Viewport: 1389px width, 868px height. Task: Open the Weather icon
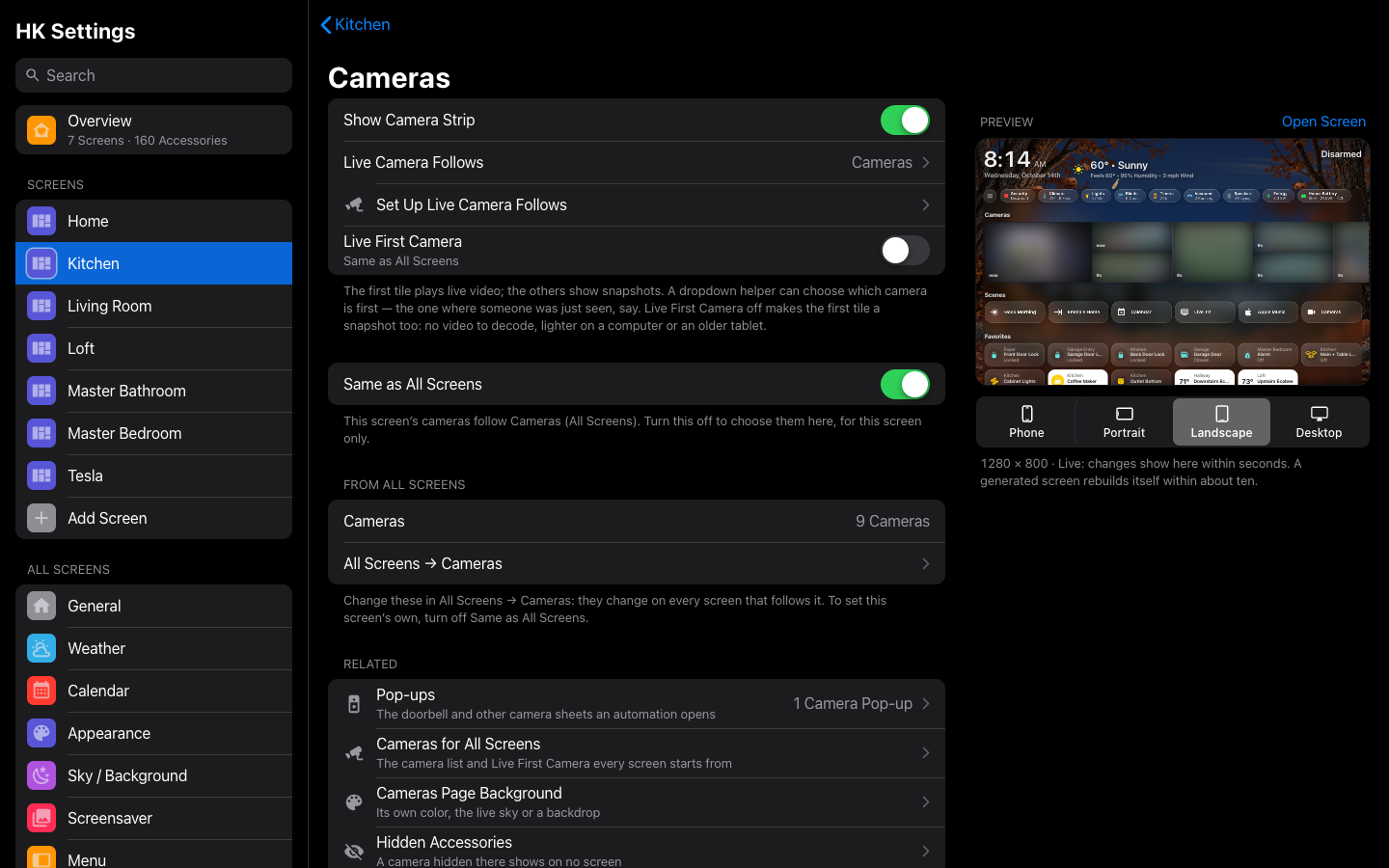(41, 648)
